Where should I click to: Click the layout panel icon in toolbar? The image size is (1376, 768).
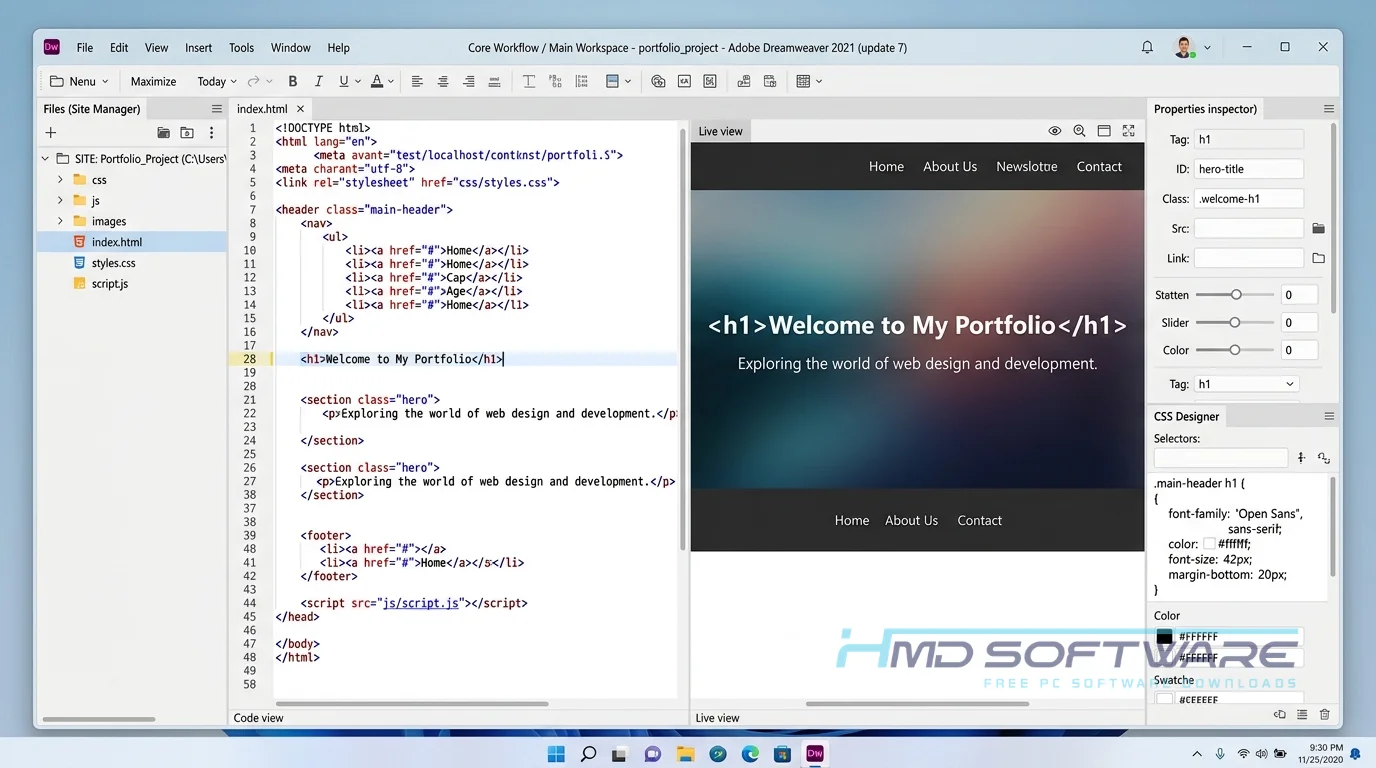[613, 82]
